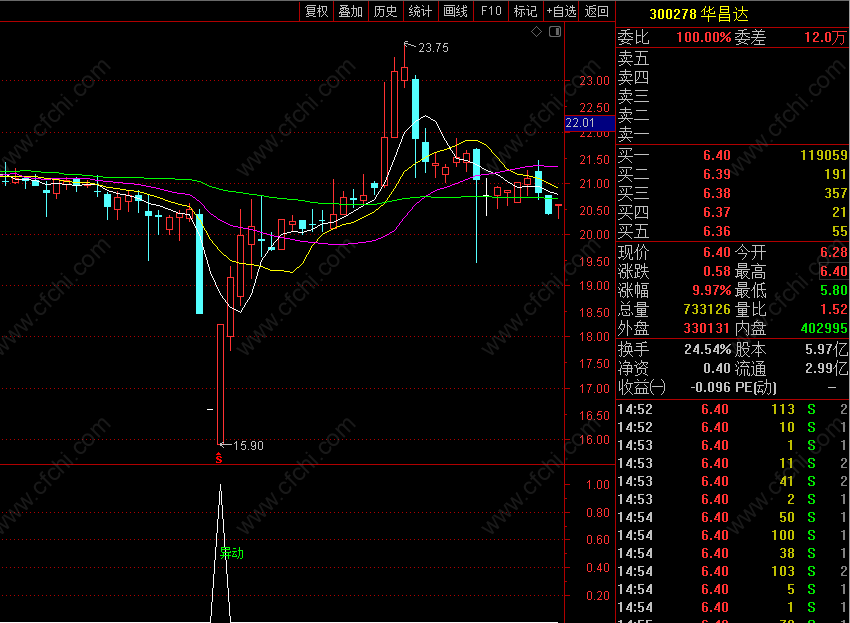The height and width of the screenshot is (623, 850).
Task: Click the 复权 toolbar button
Action: tap(317, 11)
